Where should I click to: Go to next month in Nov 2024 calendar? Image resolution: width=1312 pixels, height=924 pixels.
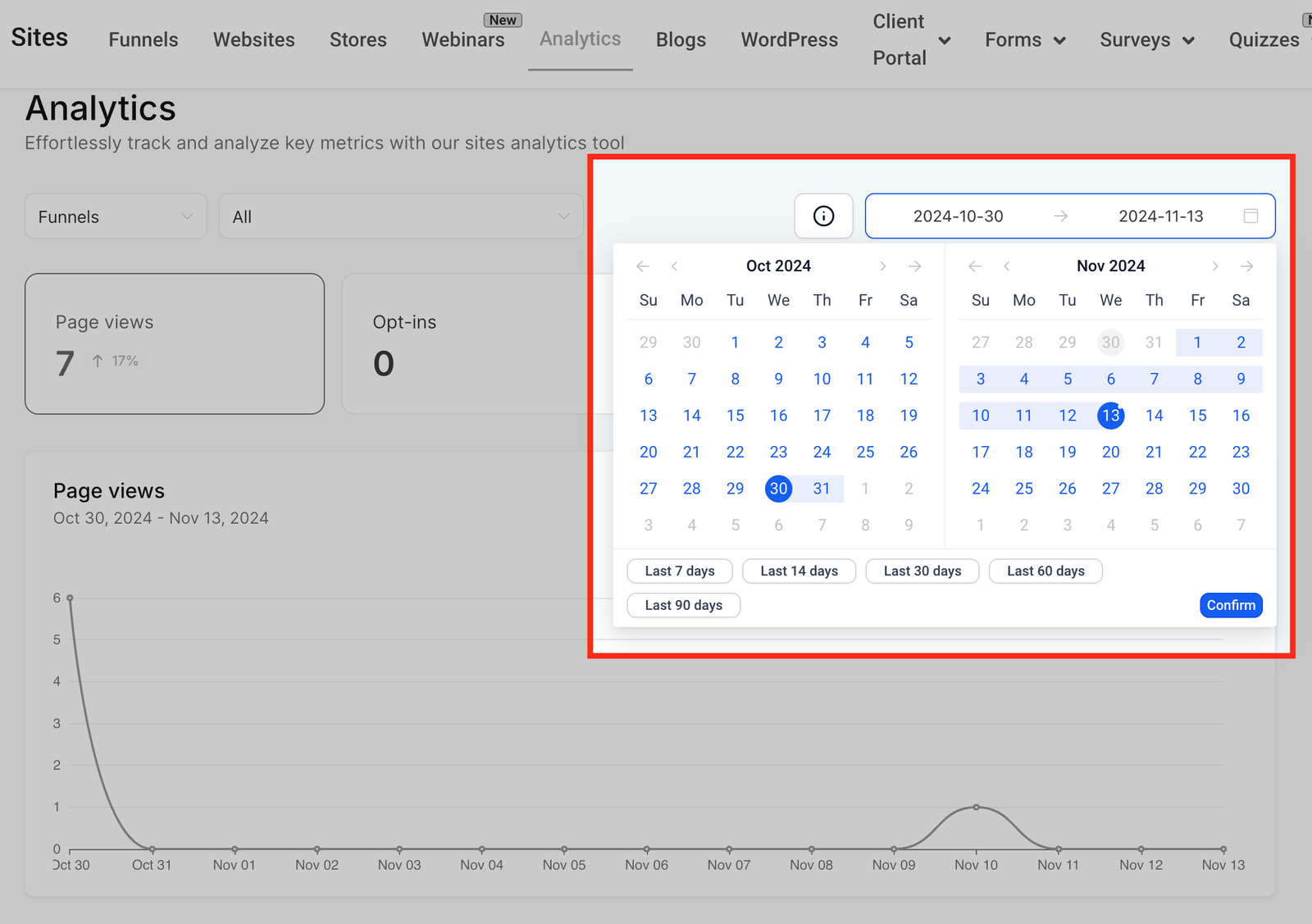(x=1215, y=266)
